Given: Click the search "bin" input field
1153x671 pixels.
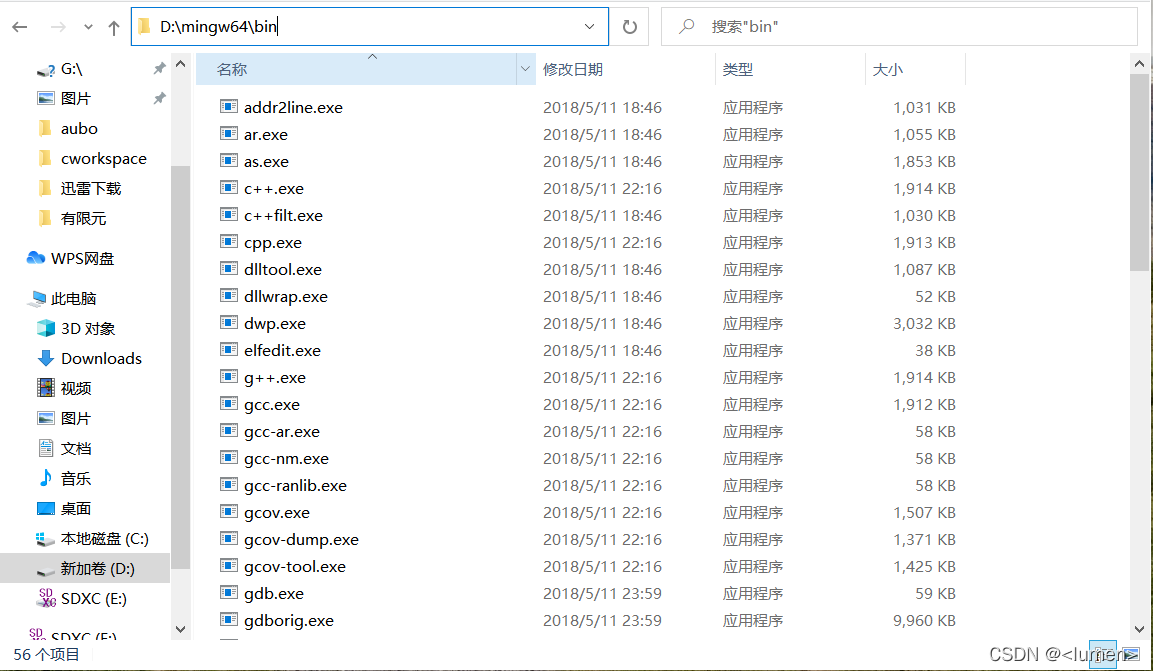Looking at the screenshot, I should [x=899, y=26].
